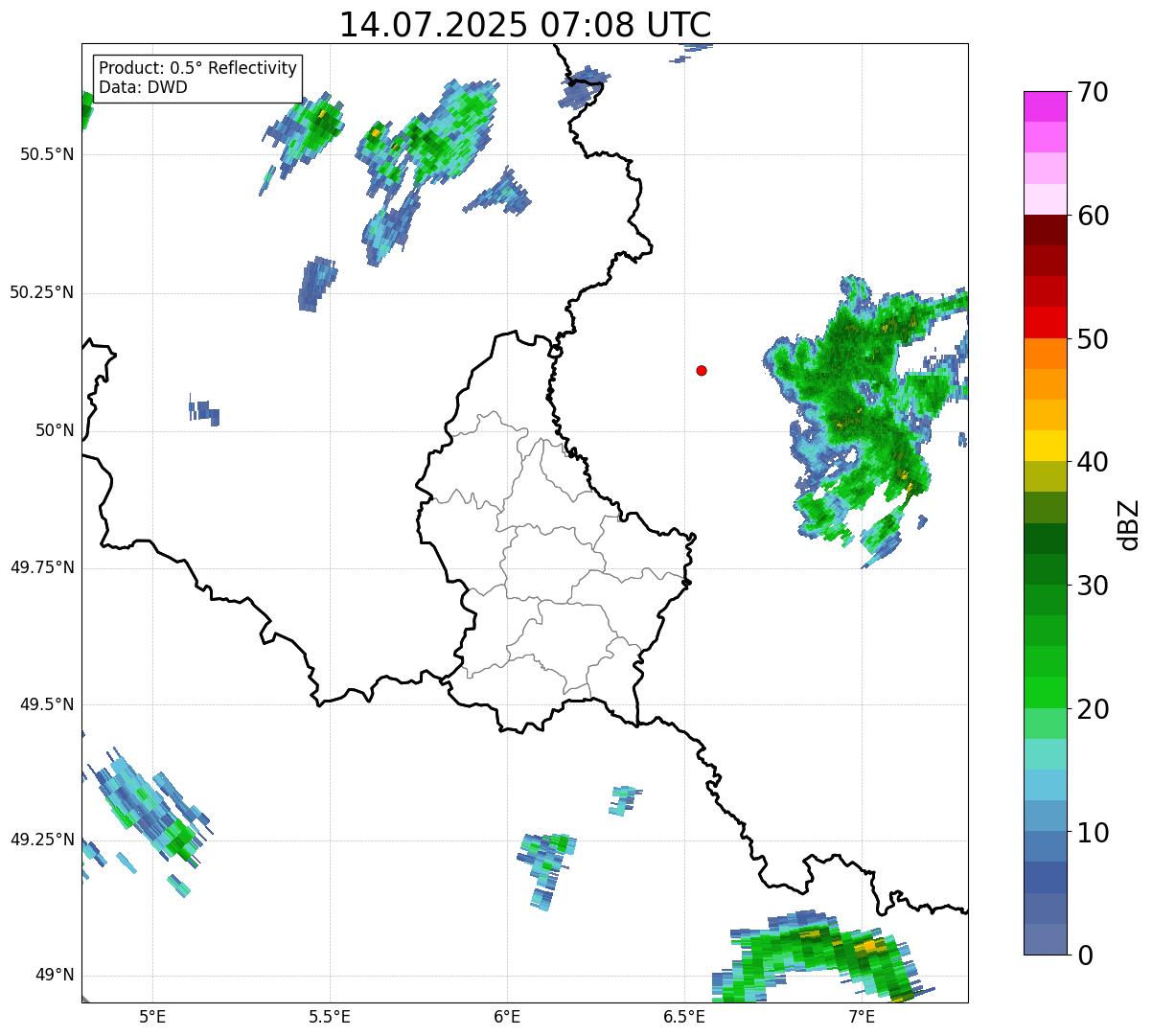Click the 5.5°E longitude label
The height and width of the screenshot is (1036, 1152).
pyautogui.click(x=330, y=1016)
